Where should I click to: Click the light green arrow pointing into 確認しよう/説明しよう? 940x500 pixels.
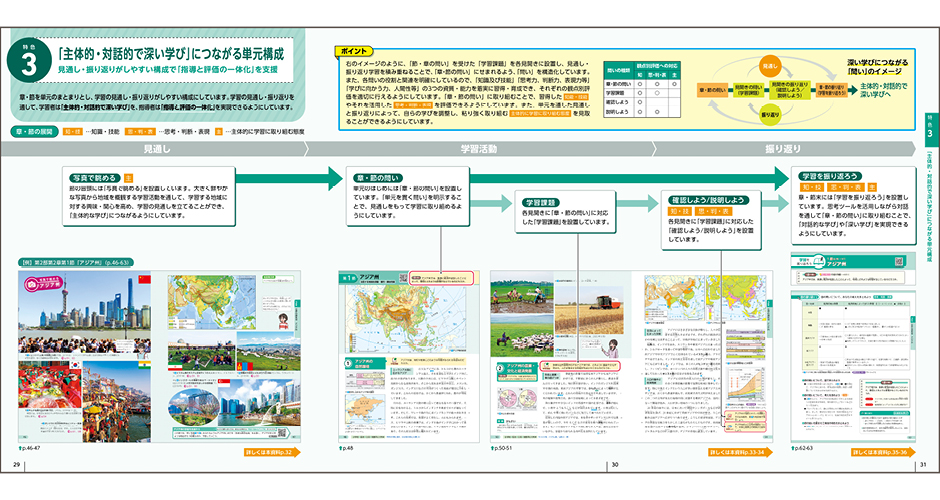coord(638,203)
